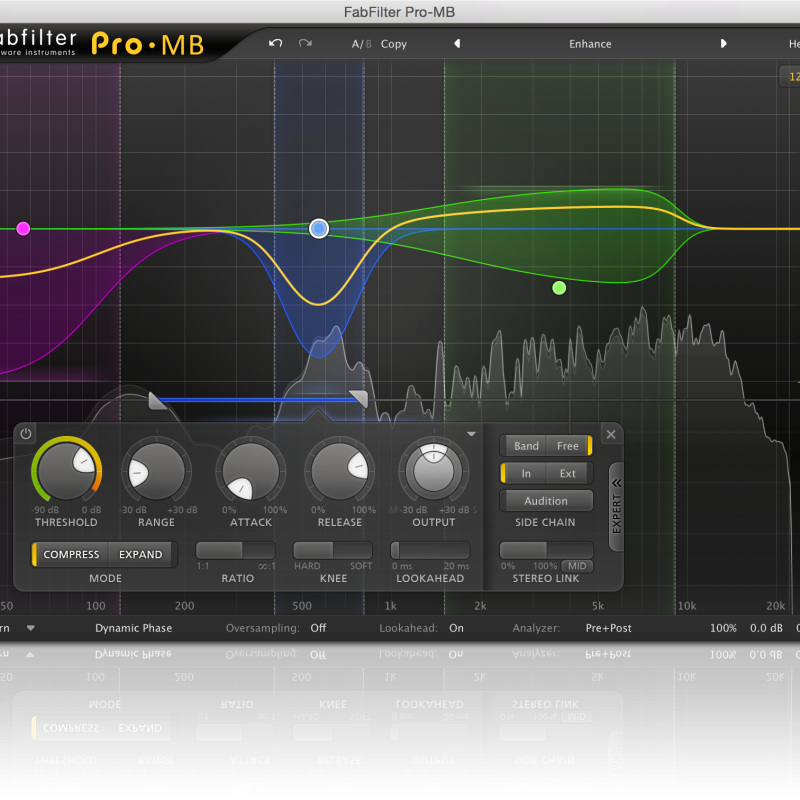This screenshot has height=800, width=800.
Task: Select the magenta low band dot
Action: (x=23, y=229)
